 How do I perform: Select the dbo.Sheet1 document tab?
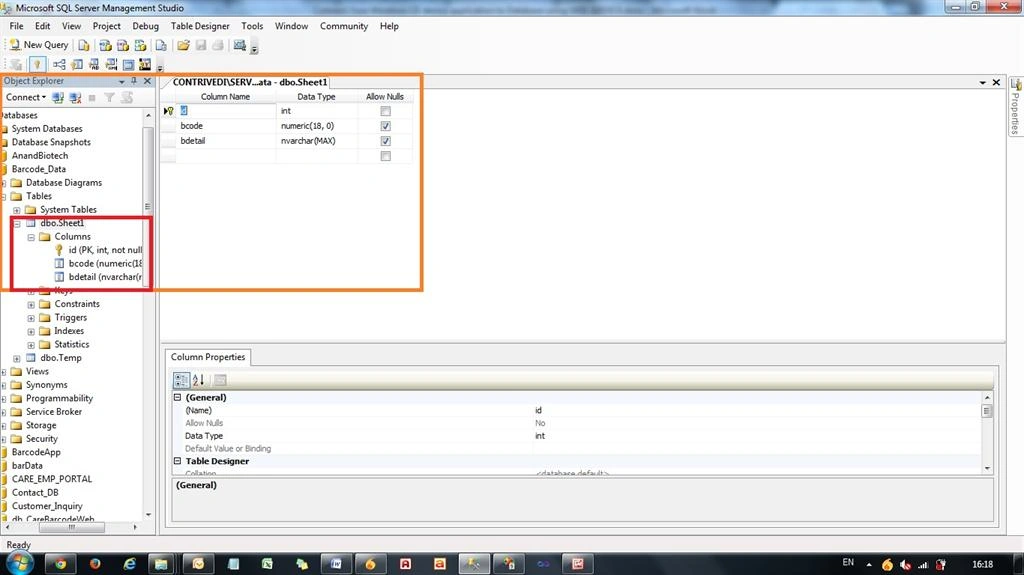coord(249,82)
